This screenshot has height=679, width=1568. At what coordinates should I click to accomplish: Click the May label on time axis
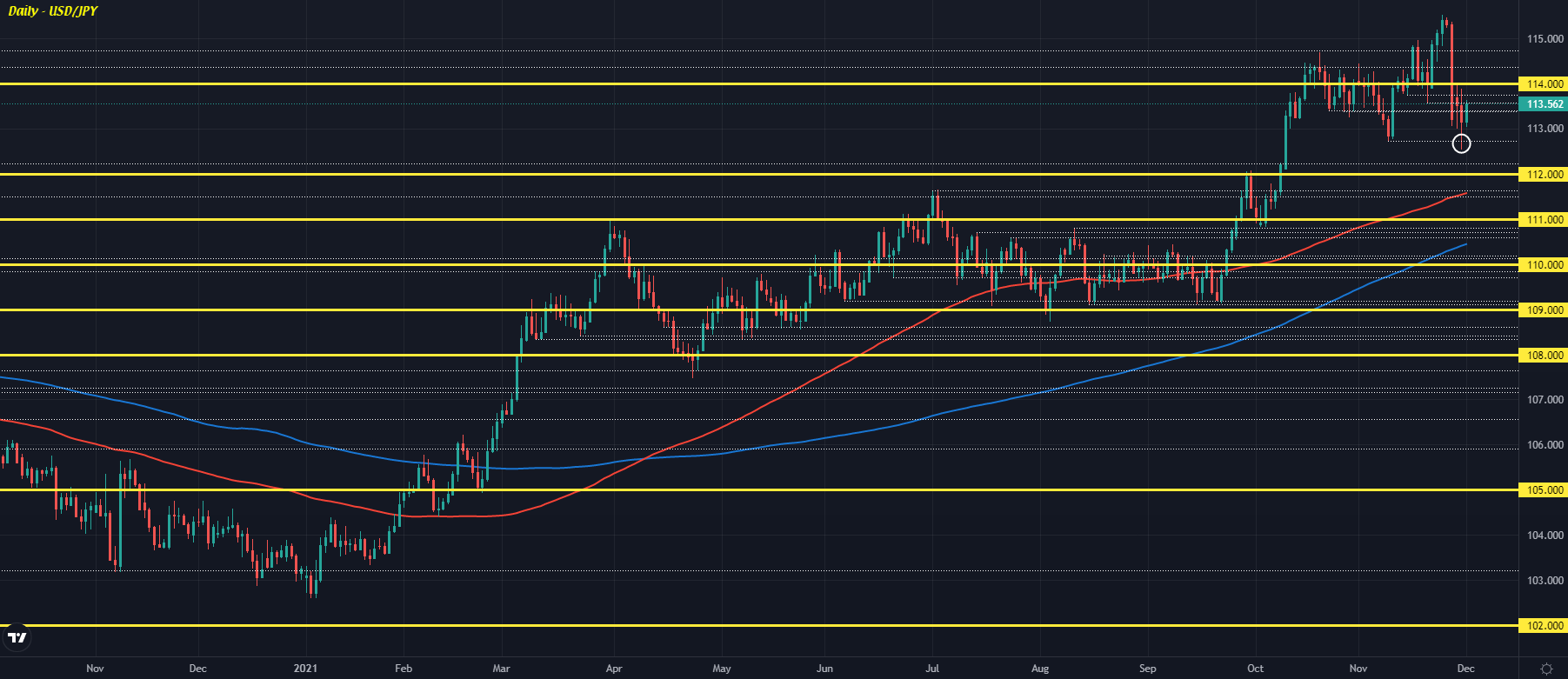pos(722,669)
